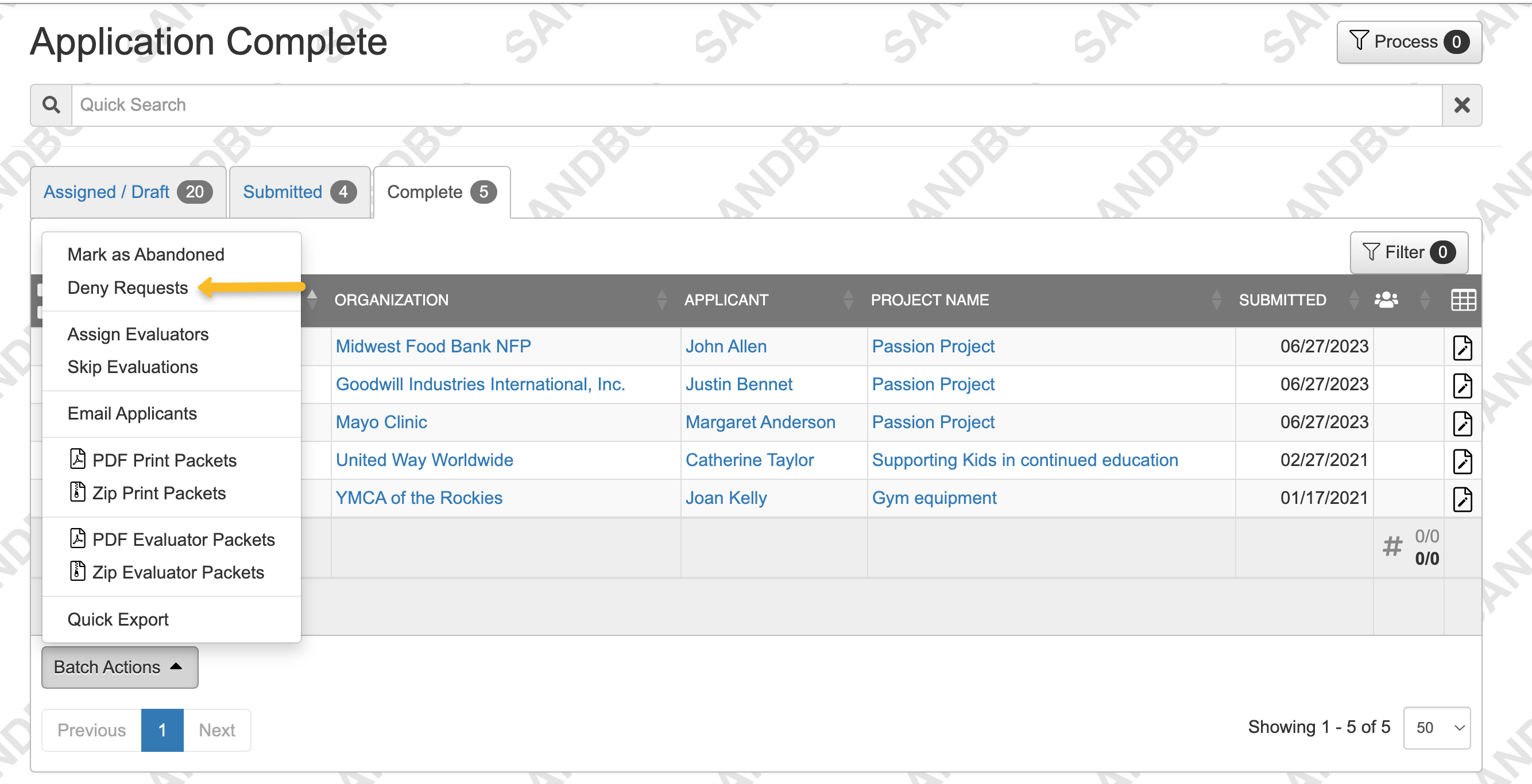Image resolution: width=1532 pixels, height=784 pixels.
Task: Open the edit icon on Midwest Food Bank row
Action: 1463,348
